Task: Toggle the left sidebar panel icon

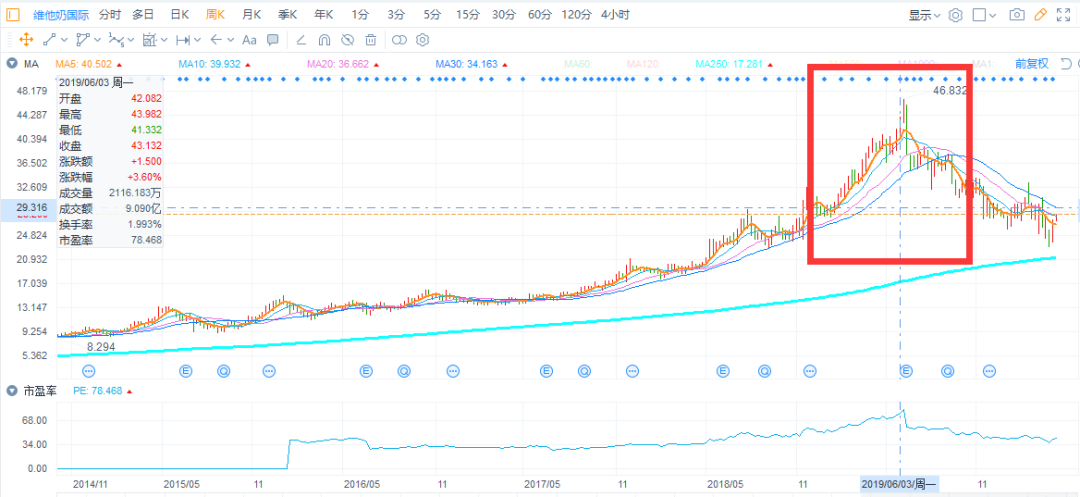Action: coord(12,15)
